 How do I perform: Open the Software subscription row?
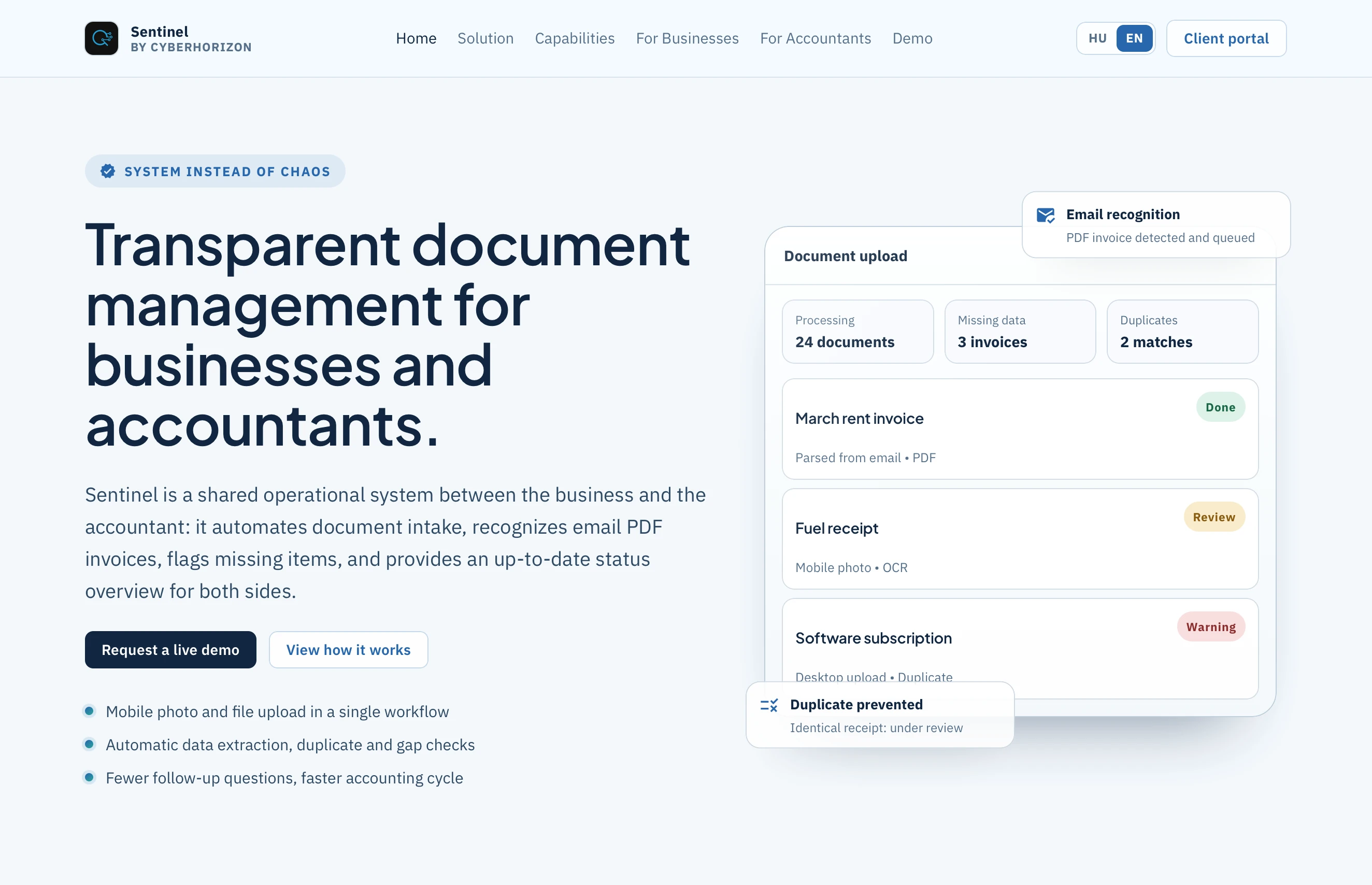tap(1020, 649)
